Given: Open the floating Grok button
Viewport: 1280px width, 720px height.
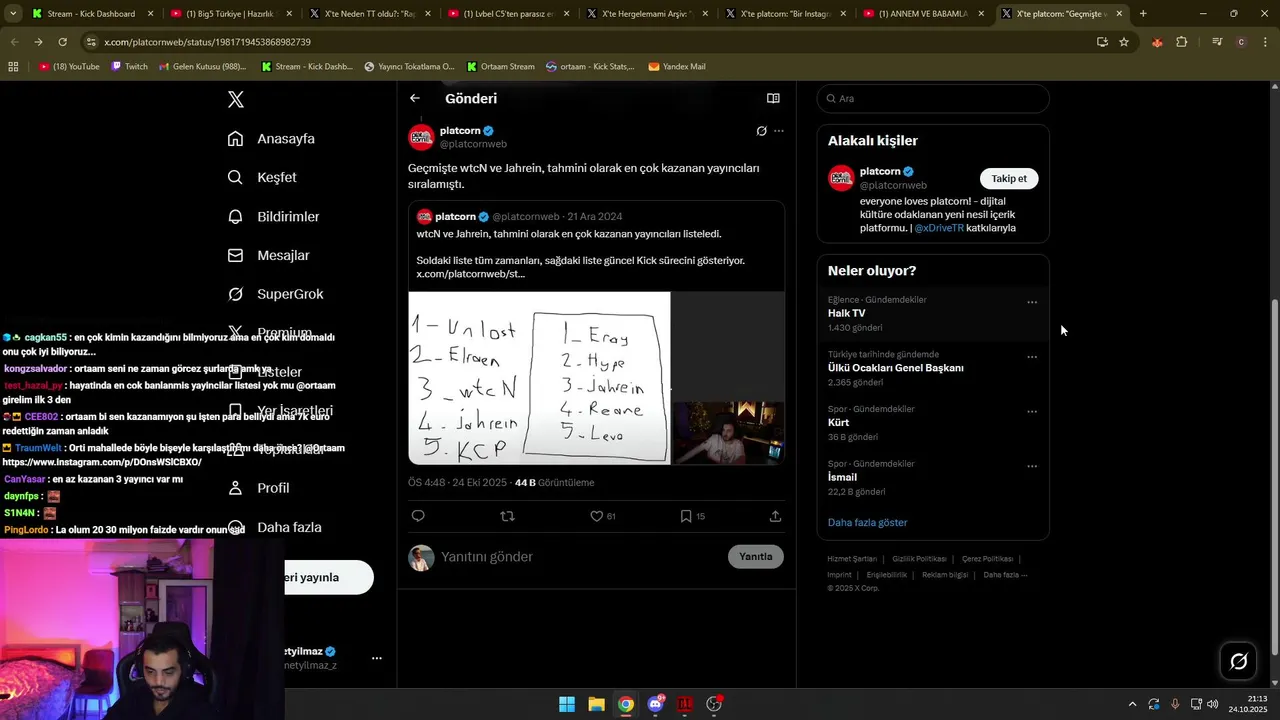Looking at the screenshot, I should click(1238, 661).
